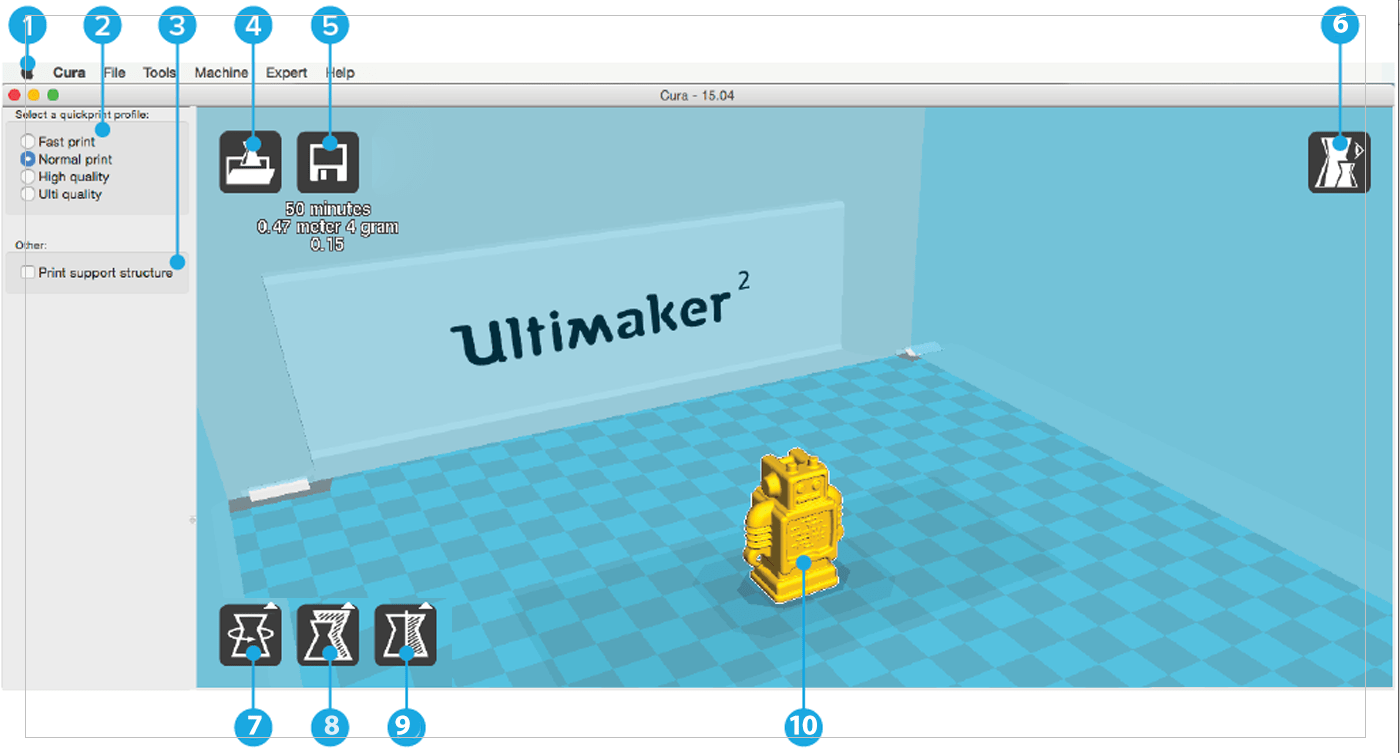Open the Load model folder icon
Viewport: 1400px width, 753px height.
click(251, 162)
